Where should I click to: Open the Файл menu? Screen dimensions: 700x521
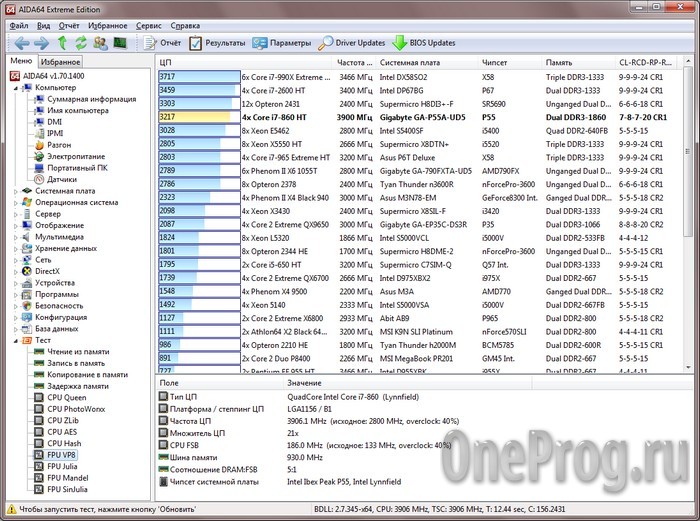pos(19,25)
